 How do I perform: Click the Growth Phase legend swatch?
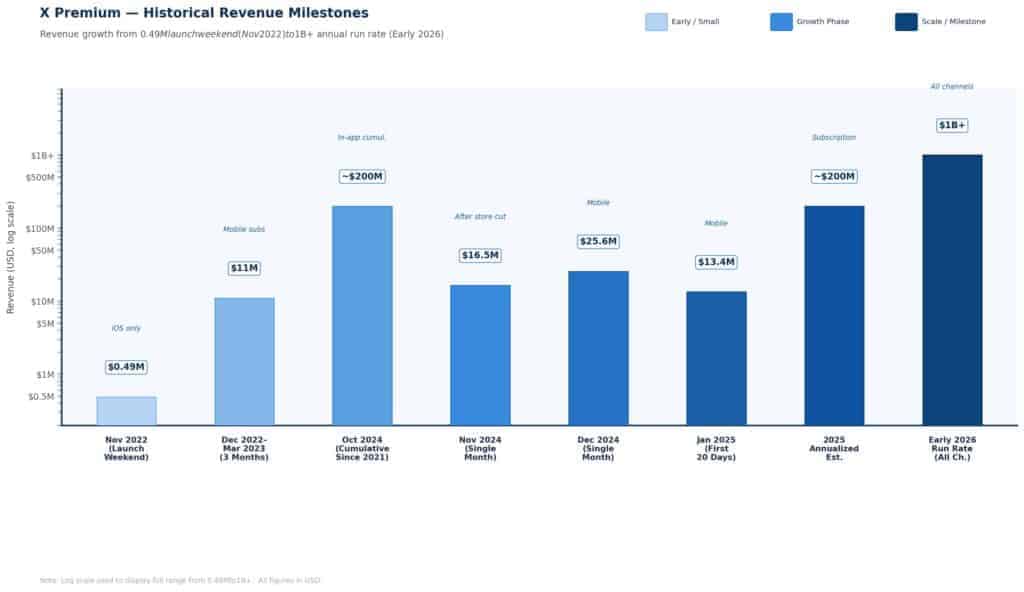point(781,22)
